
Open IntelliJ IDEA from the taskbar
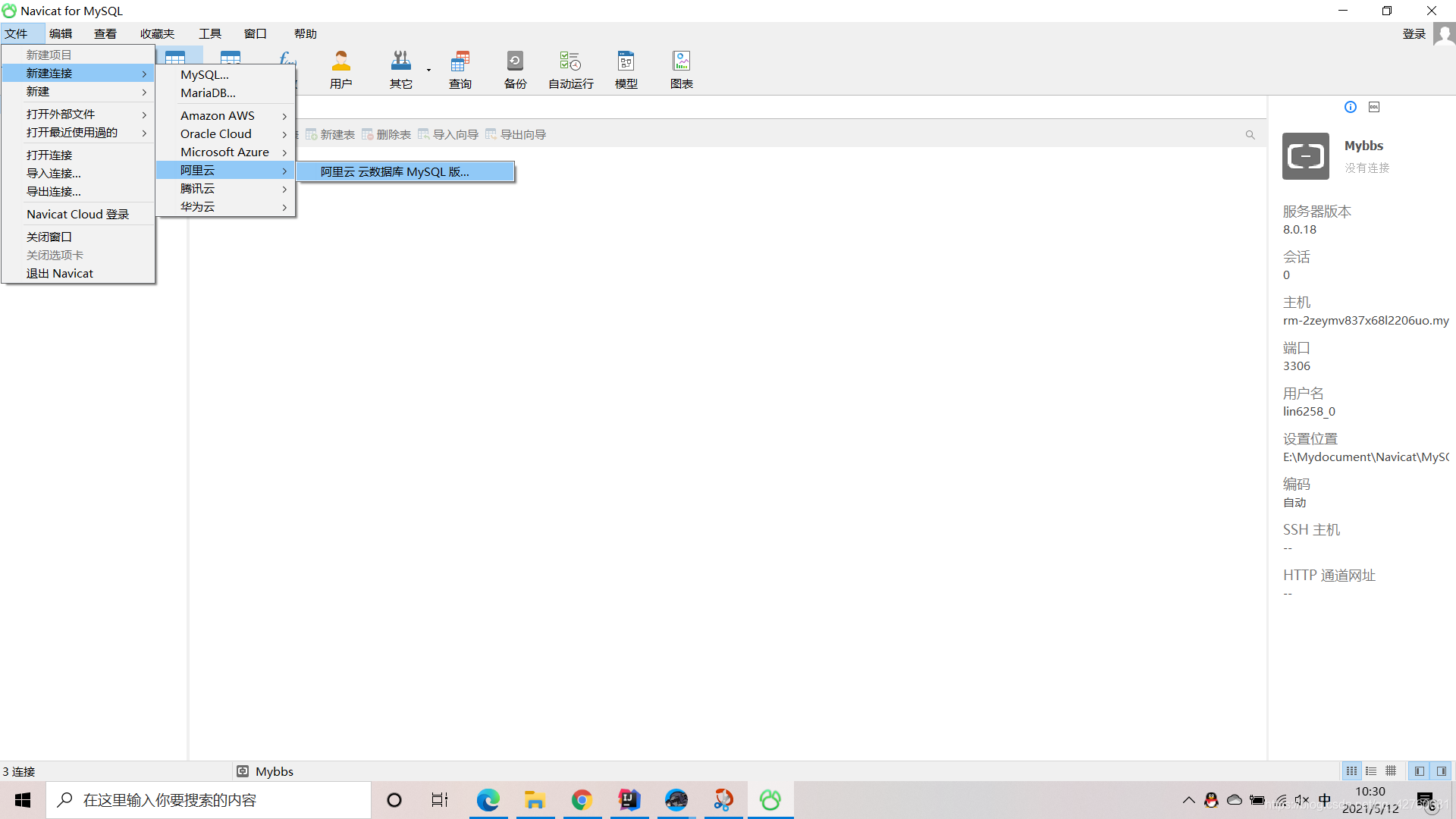(x=629, y=800)
